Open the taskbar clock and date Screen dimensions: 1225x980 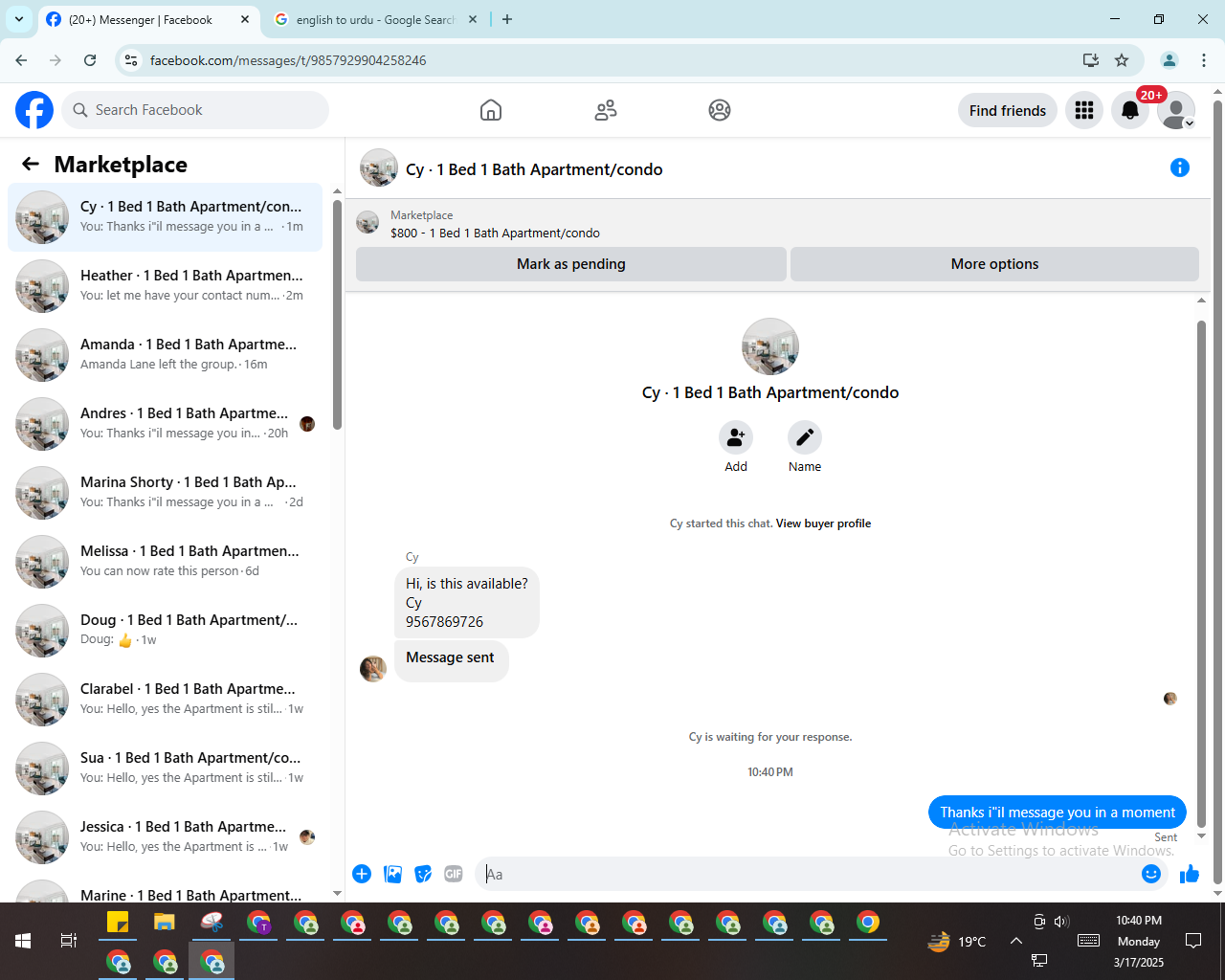[x=1139, y=941]
